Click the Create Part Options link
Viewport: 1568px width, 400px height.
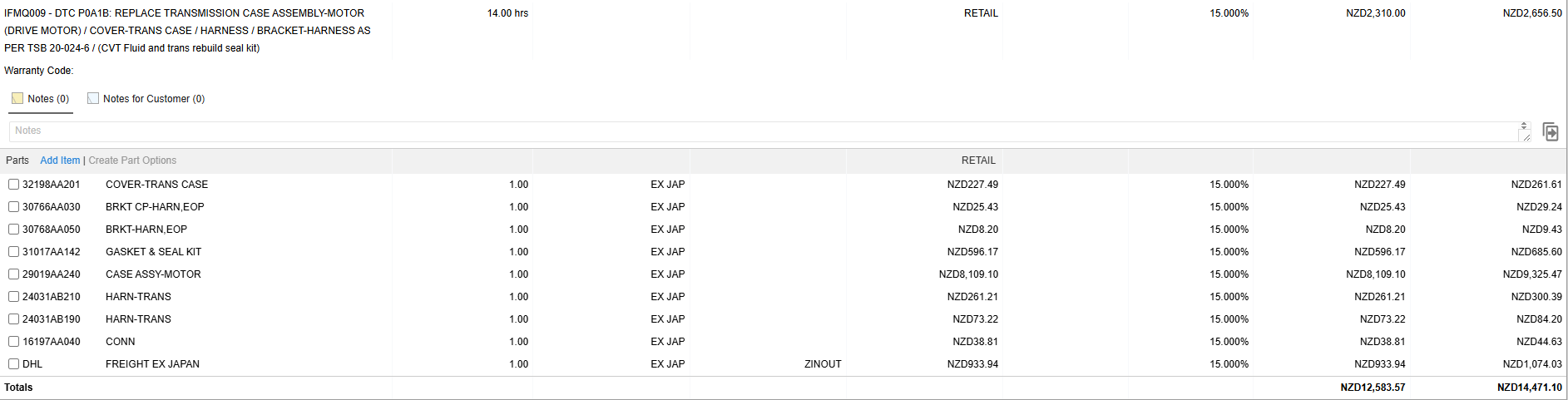coord(132,160)
